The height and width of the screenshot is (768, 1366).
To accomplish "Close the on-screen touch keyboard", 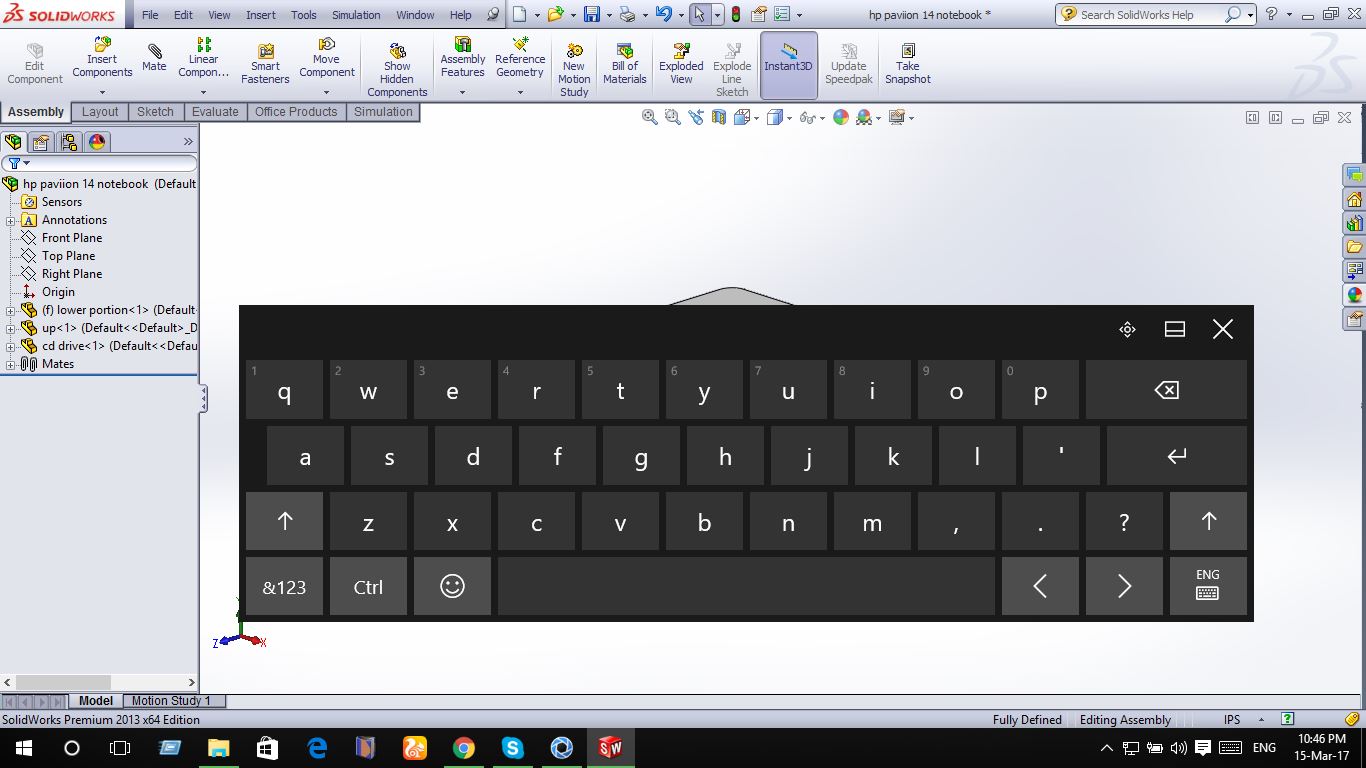I will (1223, 329).
